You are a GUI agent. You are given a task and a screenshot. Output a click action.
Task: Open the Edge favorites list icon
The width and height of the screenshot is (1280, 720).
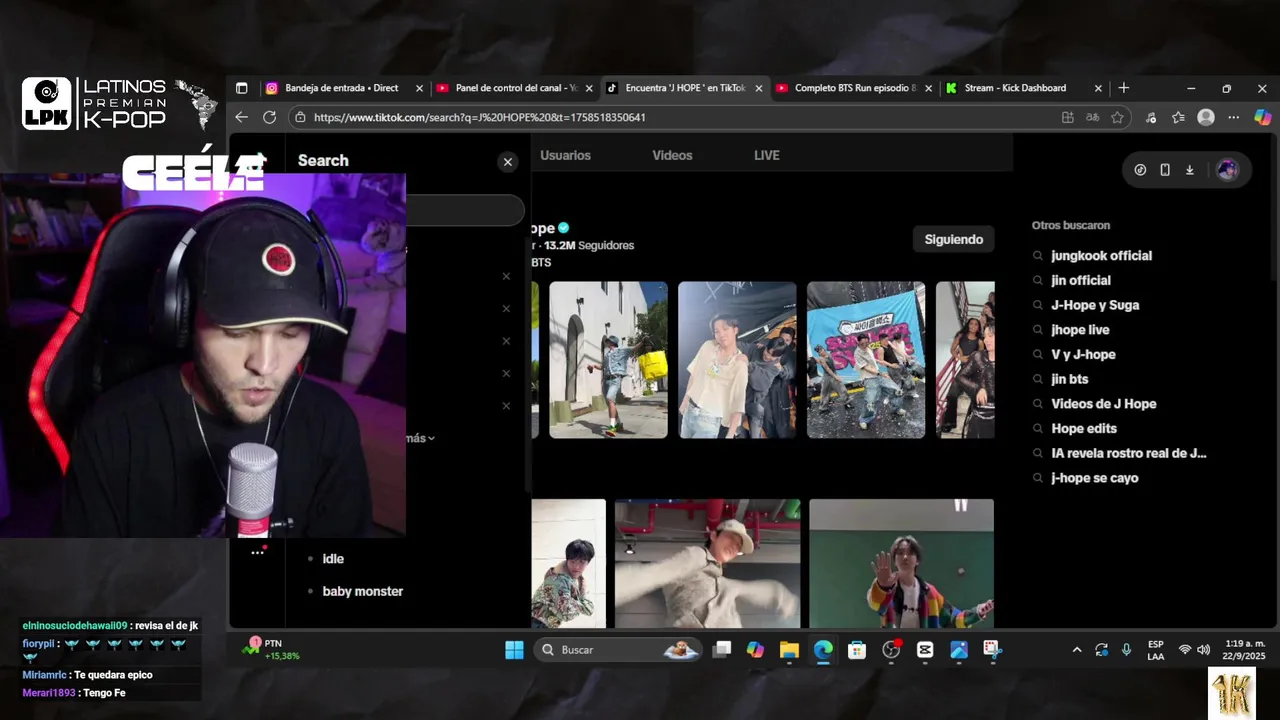(1178, 117)
